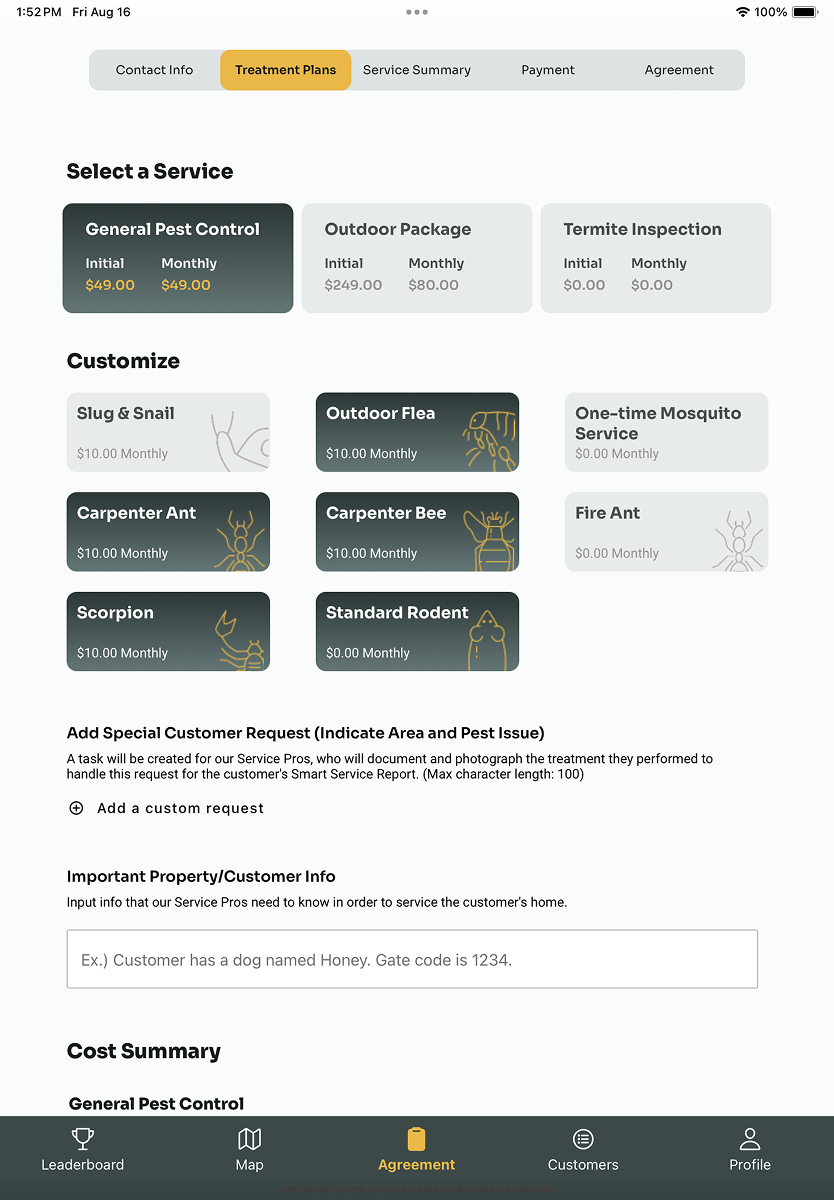Open the Customers icon in bottom navigation
Image resolution: width=834 pixels, height=1200 pixels.
click(583, 1139)
